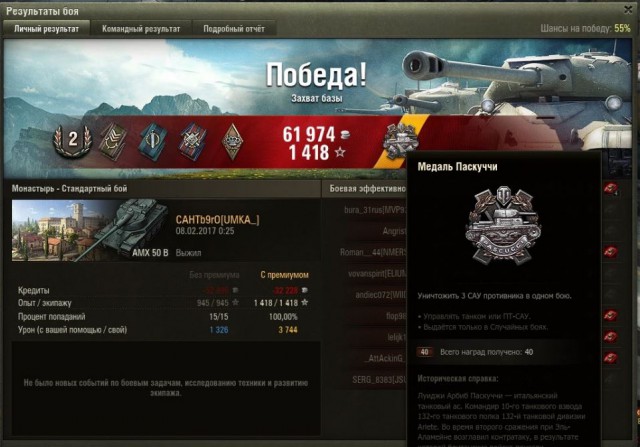
Task: Open the Подробный отчёт tab
Action: [x=234, y=29]
